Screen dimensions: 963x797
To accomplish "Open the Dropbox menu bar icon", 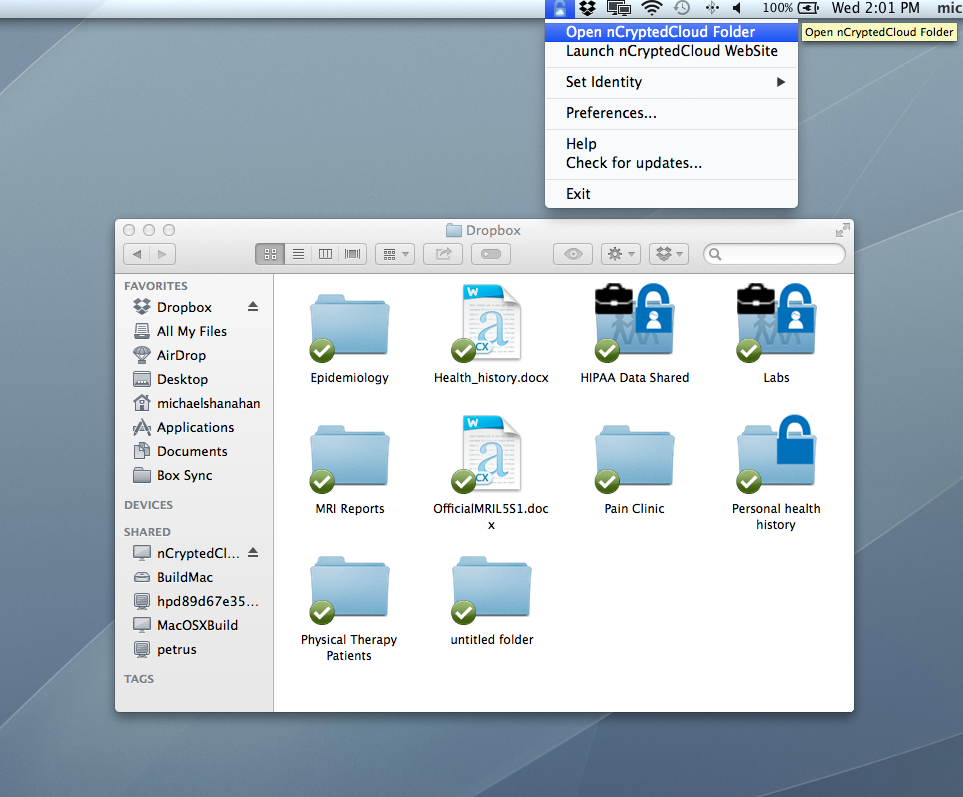I will (588, 8).
